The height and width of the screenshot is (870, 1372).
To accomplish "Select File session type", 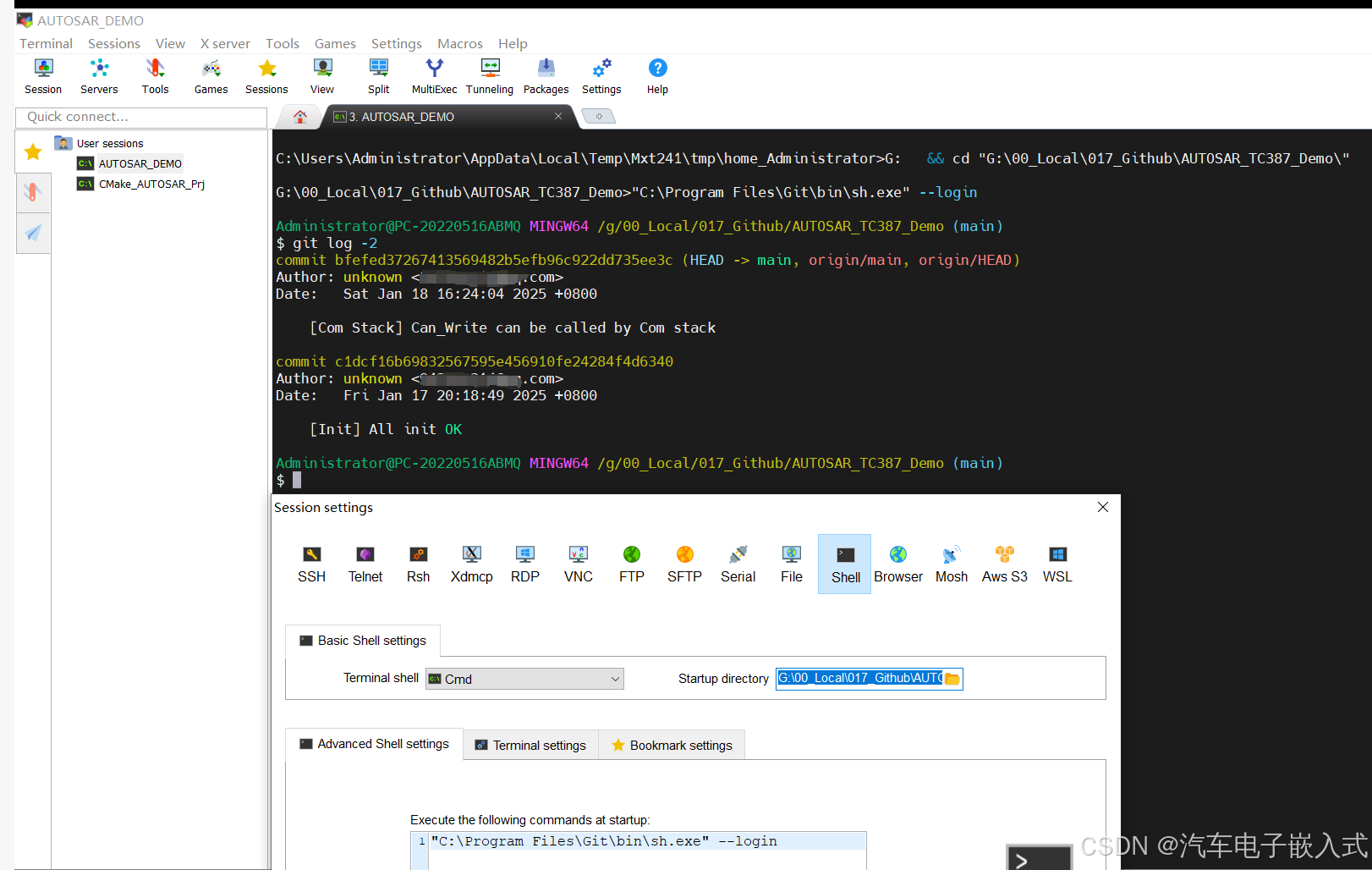I will [x=792, y=564].
